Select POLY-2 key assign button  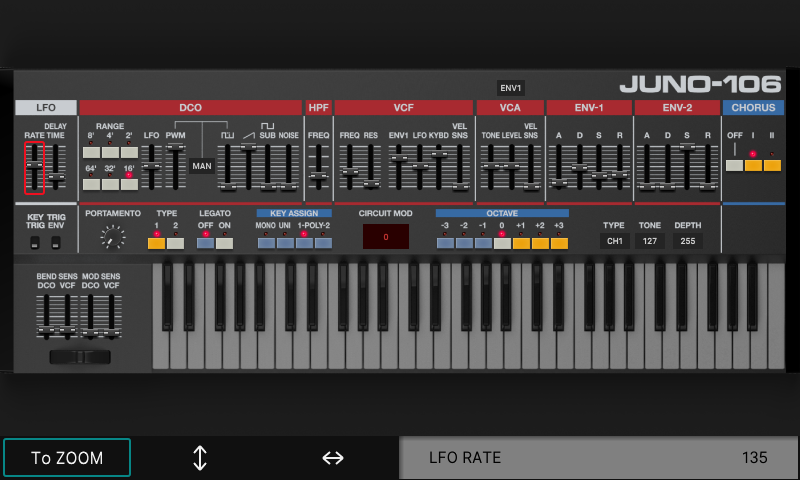(323, 243)
